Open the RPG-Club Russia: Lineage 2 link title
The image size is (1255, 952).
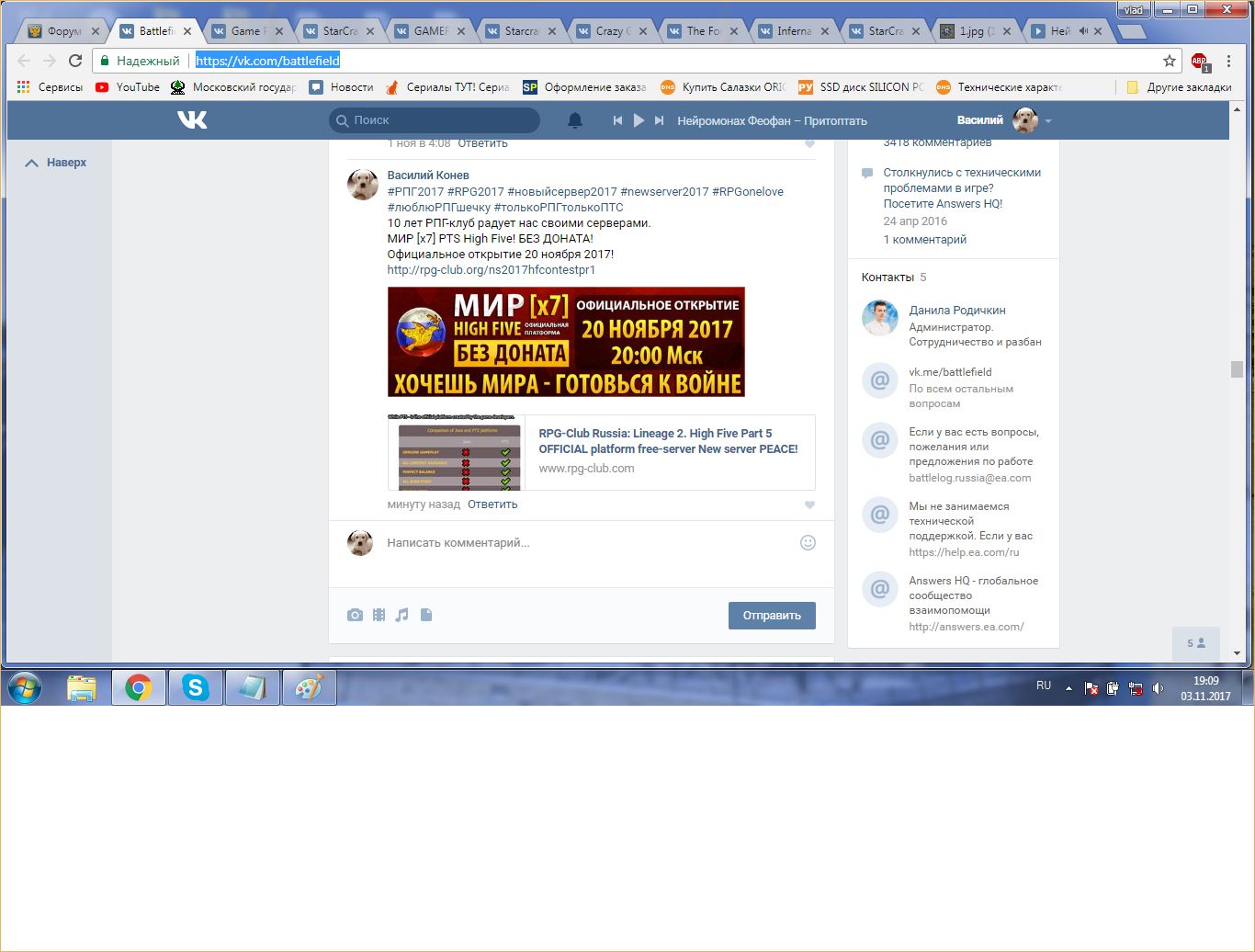(x=668, y=441)
